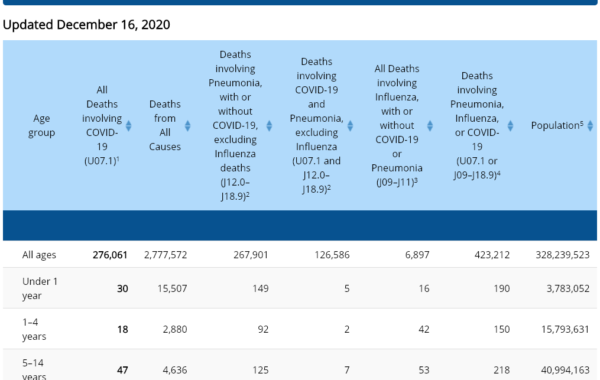The height and width of the screenshot is (380, 600).
Task: Sort by Deaths involving Pneumonia excluding Influenza
Action: coord(269,126)
